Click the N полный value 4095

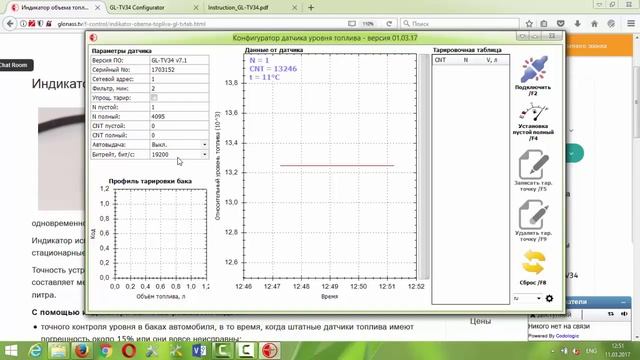click(x=179, y=116)
